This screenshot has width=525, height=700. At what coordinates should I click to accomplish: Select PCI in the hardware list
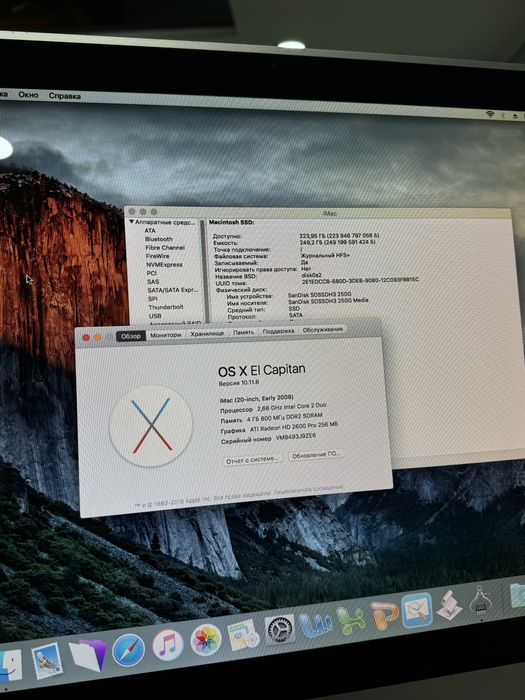(x=151, y=273)
